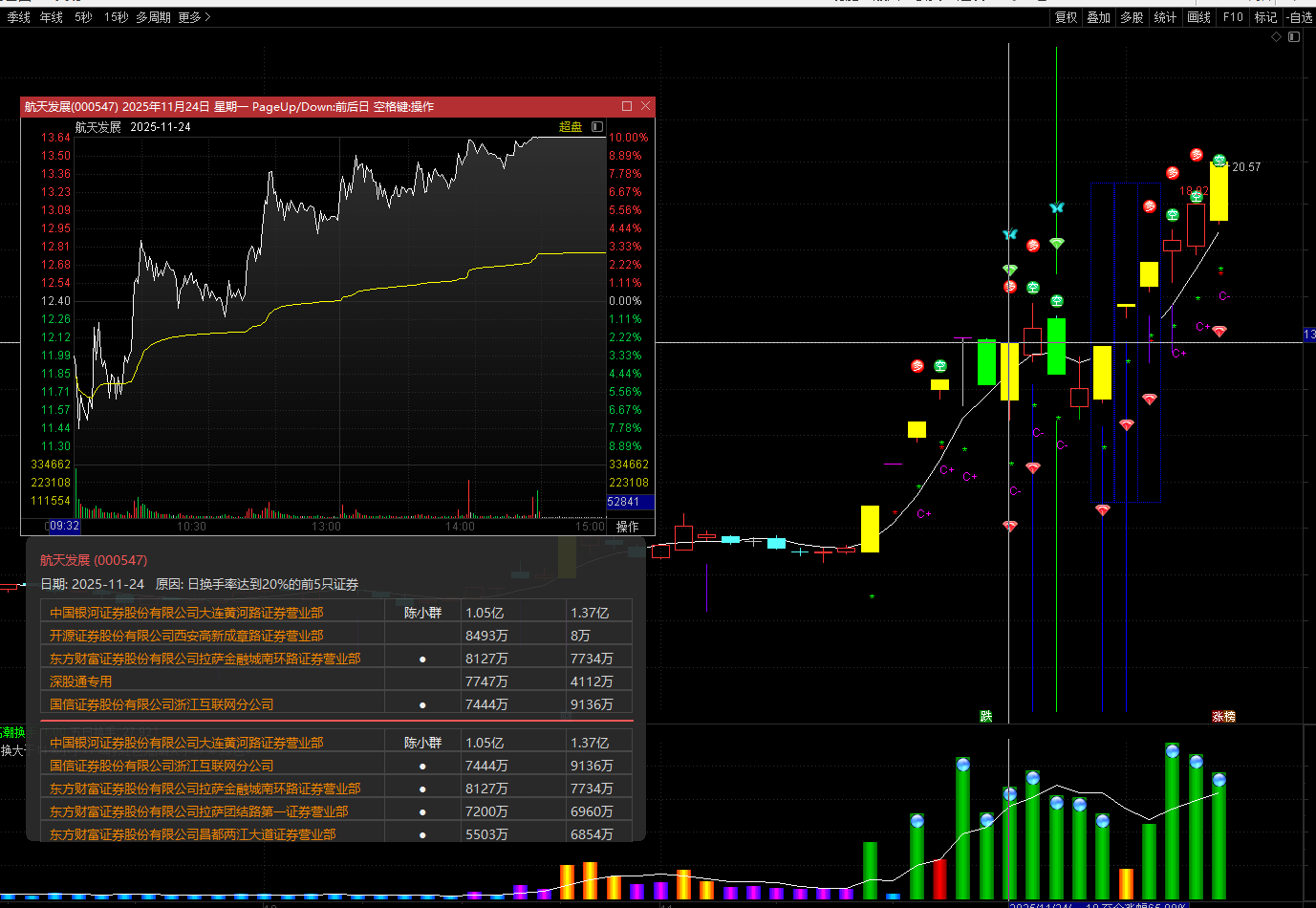
Task: Click the upper cyan butterfly marker on chart
Action: 1056,207
